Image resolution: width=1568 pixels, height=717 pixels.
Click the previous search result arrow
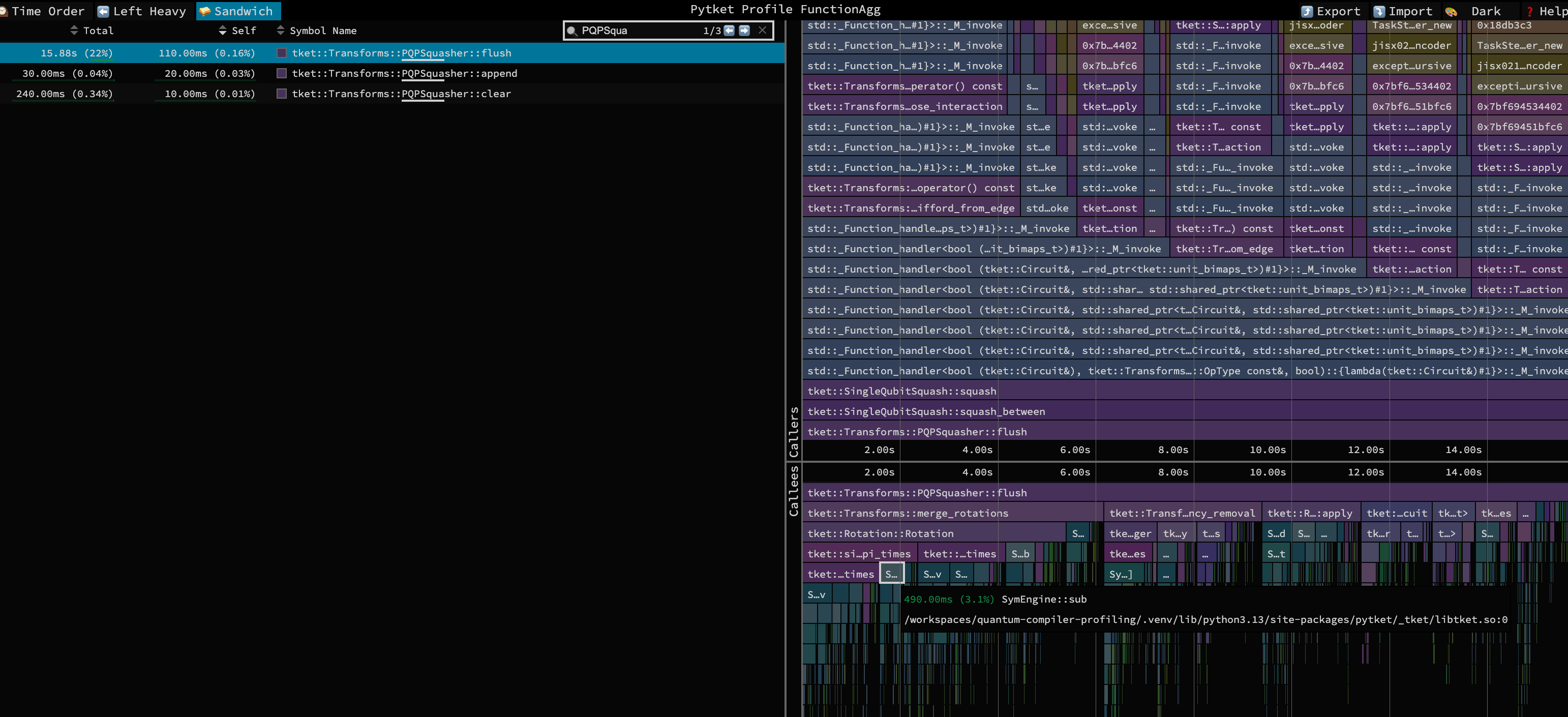pos(729,31)
